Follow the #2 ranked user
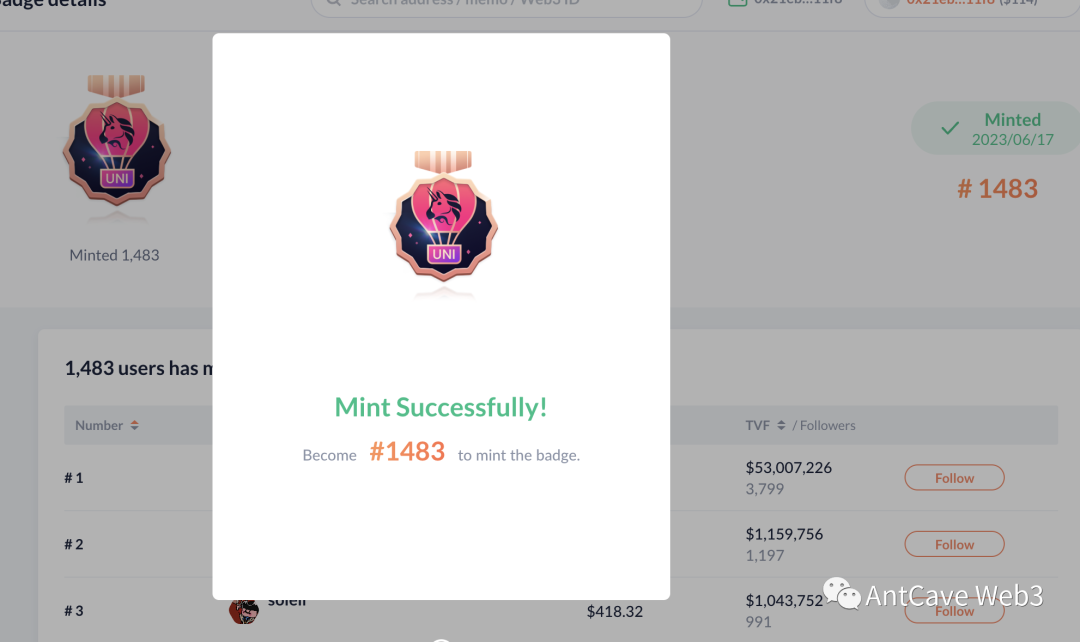Screen dimensions: 1080x642 pyautogui.click(x=954, y=544)
